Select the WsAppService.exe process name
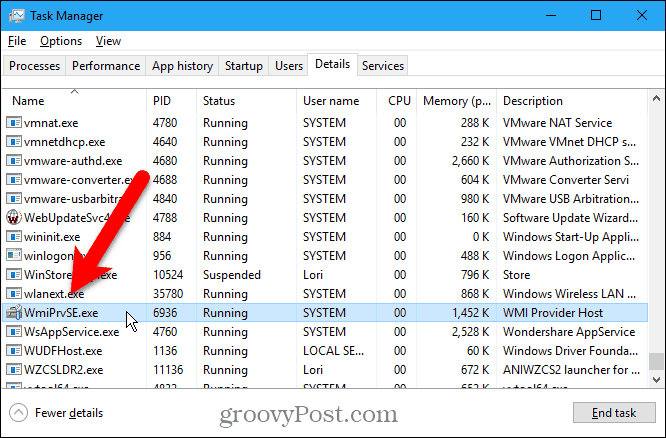Viewport: 666px width, 438px height. tap(71, 332)
